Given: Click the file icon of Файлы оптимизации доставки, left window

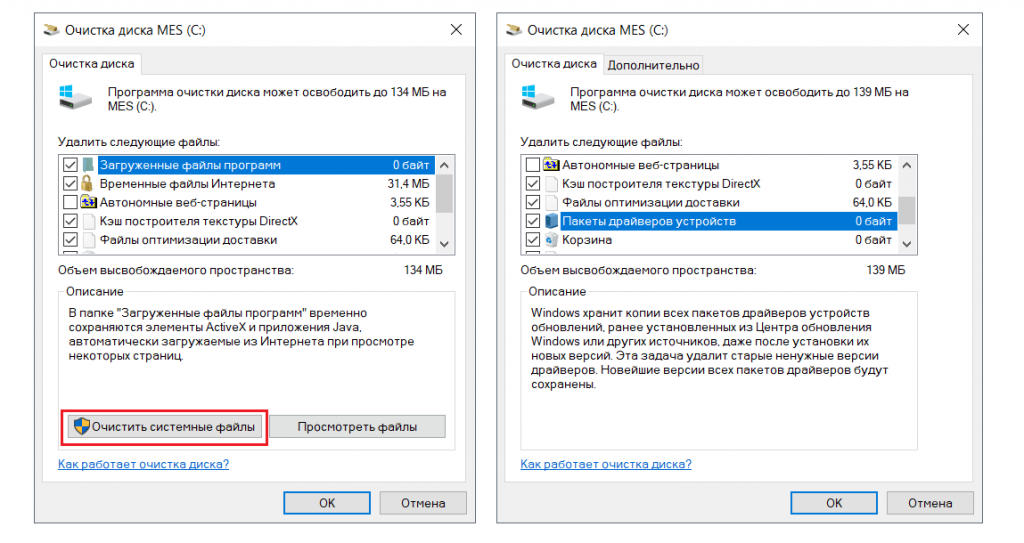Looking at the screenshot, I should (88, 240).
